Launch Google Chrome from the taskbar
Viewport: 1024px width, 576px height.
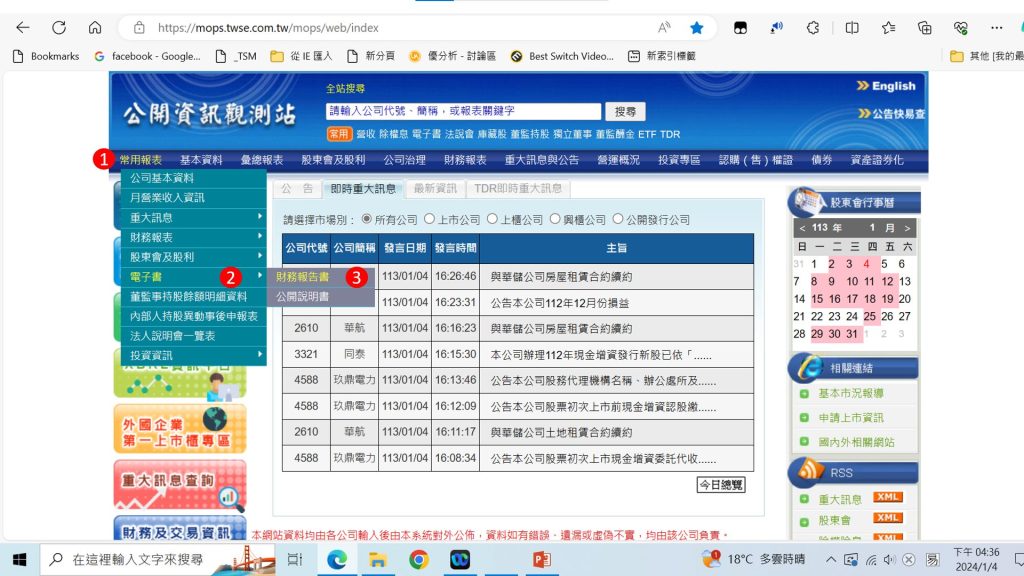pos(419,560)
